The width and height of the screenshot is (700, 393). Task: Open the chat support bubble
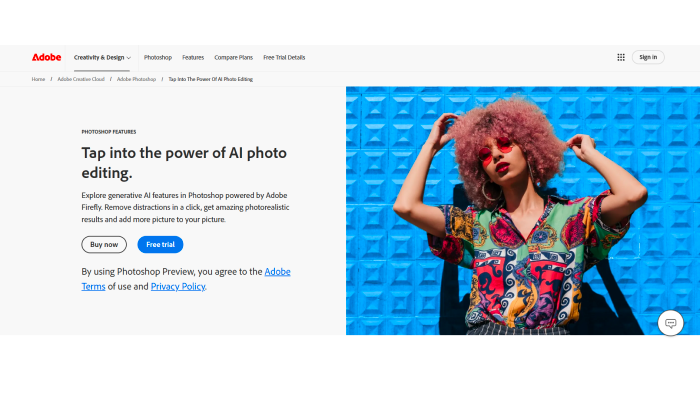[x=670, y=322]
